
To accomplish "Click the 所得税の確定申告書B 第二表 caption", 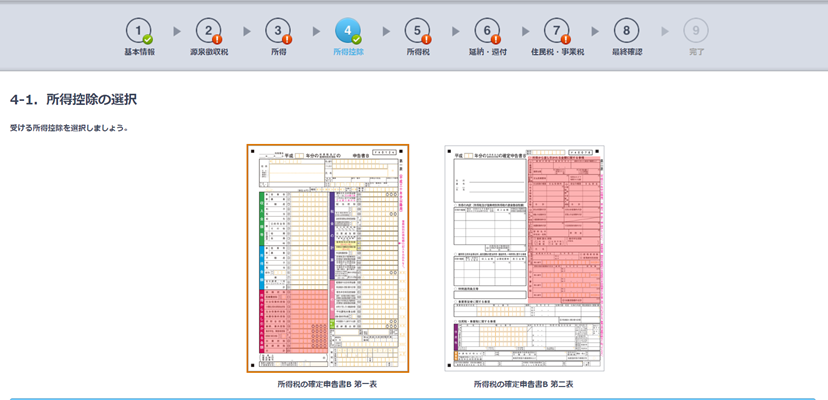I will tap(524, 384).
